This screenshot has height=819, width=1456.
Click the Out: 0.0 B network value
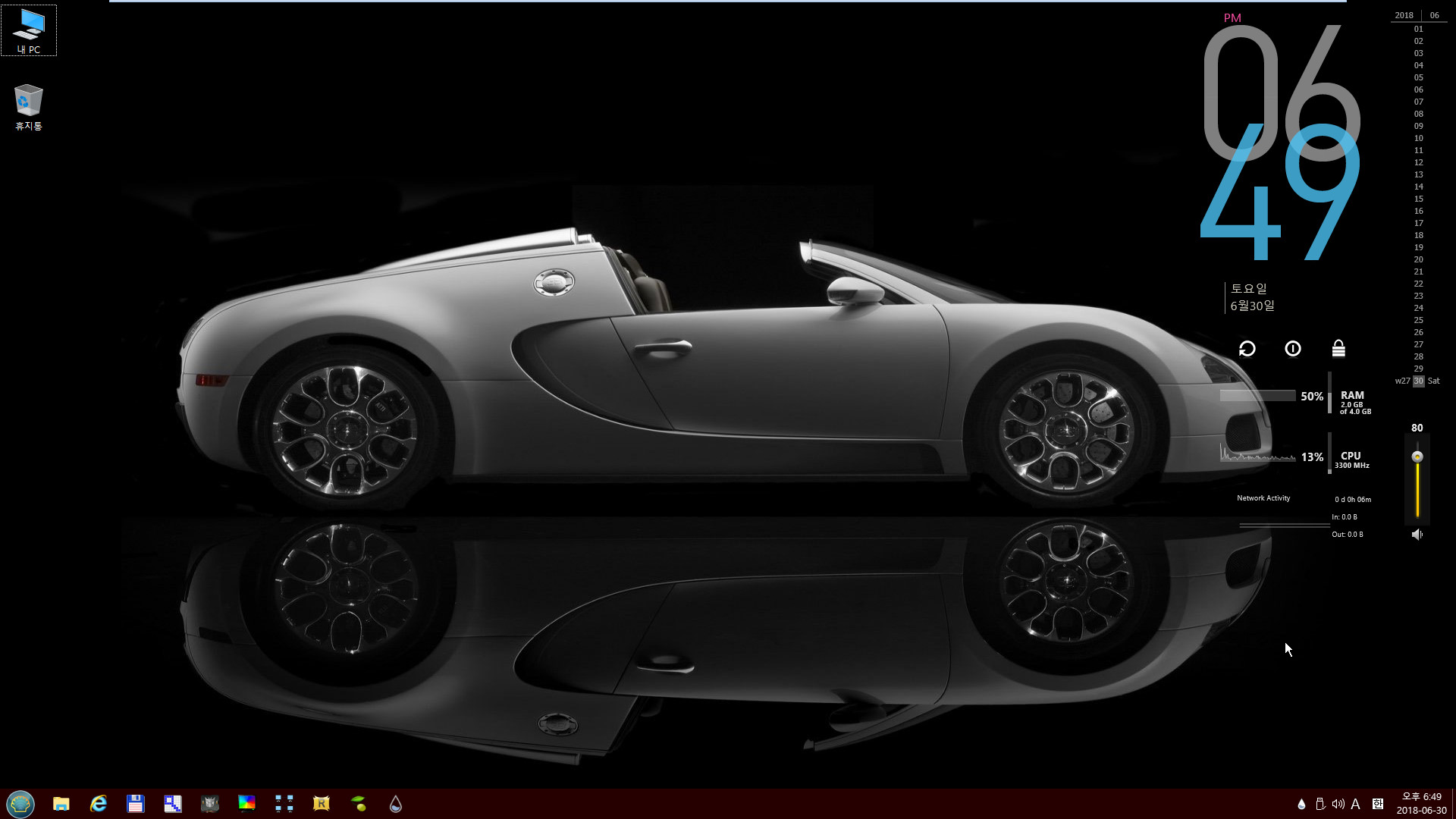1348,535
